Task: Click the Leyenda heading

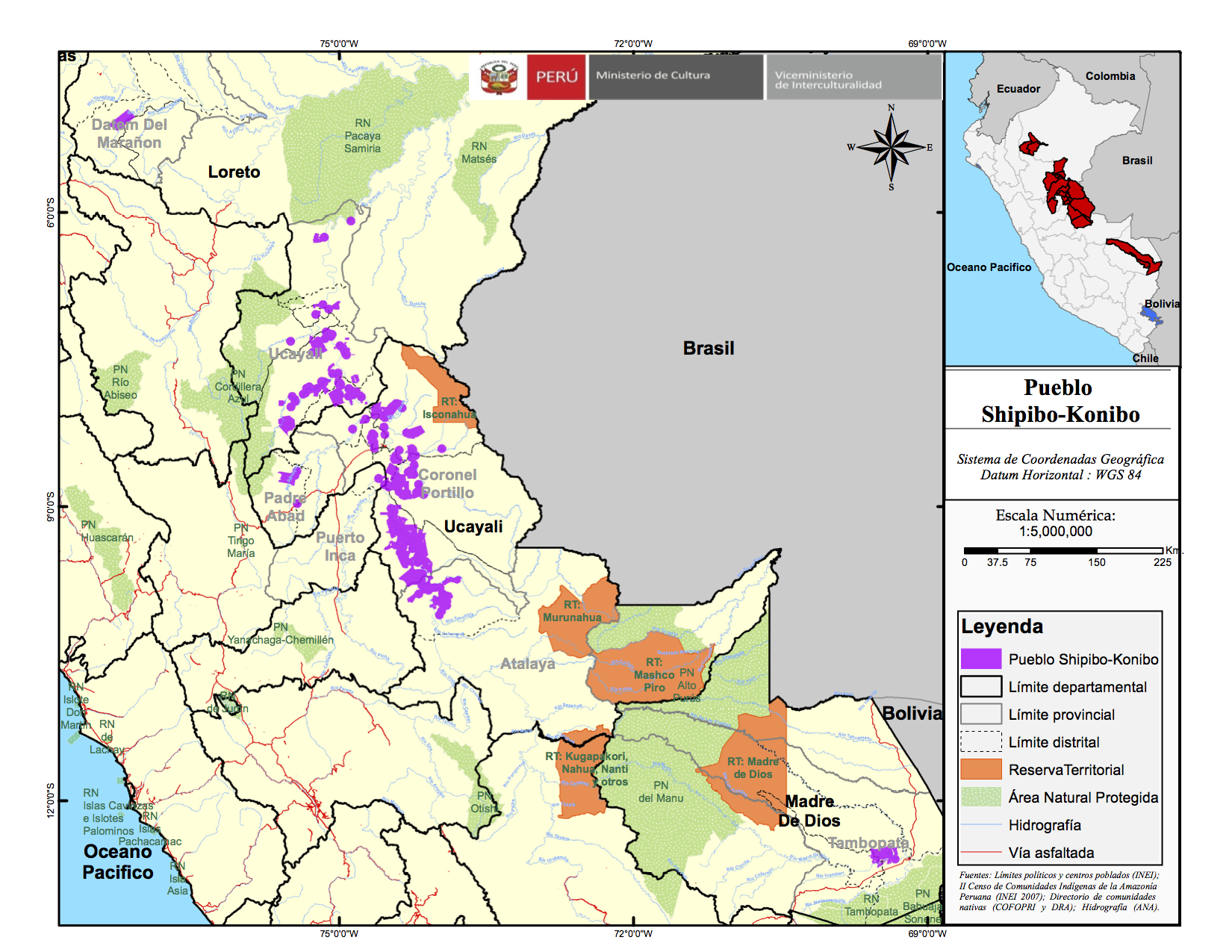Action: coord(1002,626)
